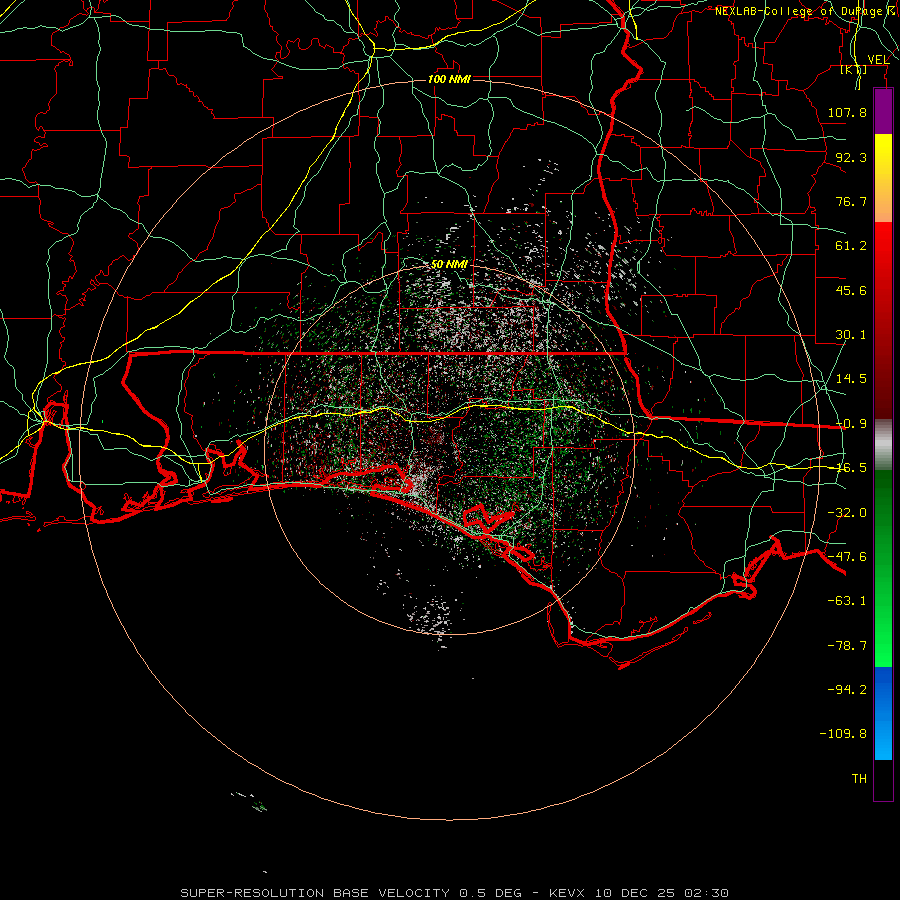Click the -32.0 velocity scale value
The image size is (900, 900).
(x=847, y=513)
